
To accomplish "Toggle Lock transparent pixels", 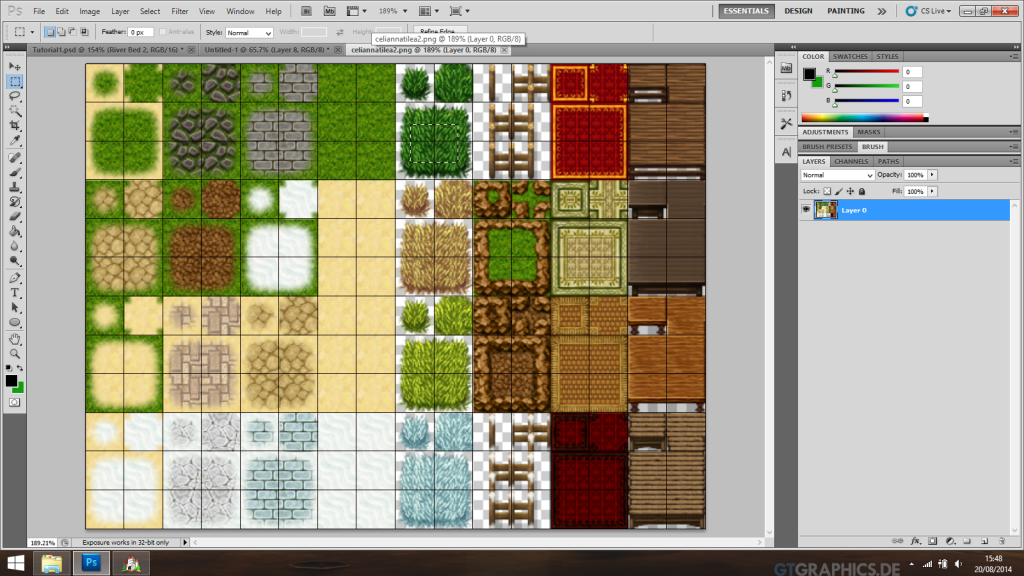I will pos(827,191).
